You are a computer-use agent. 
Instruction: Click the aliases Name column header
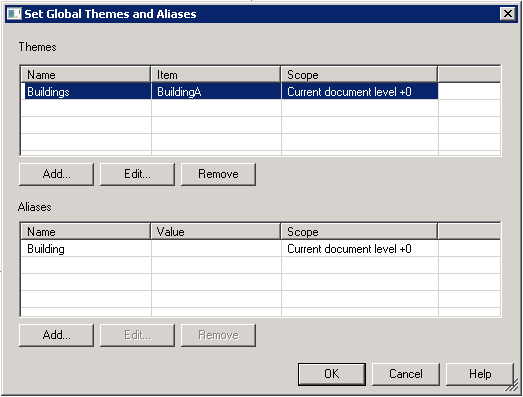(86, 232)
